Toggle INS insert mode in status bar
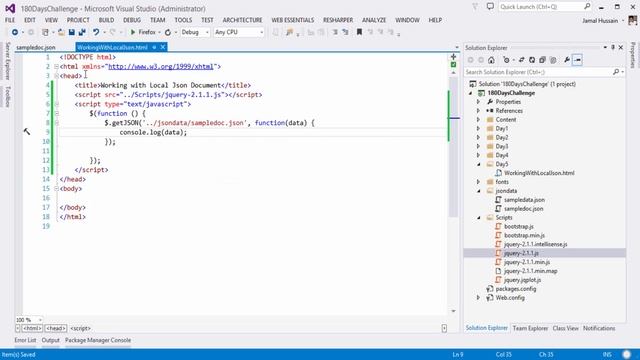This screenshot has width=640, height=360. (607, 354)
